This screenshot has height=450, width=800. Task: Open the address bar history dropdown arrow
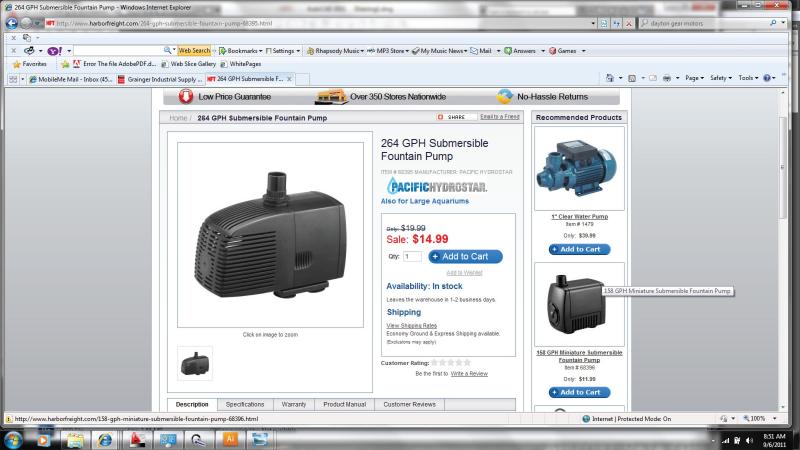coord(593,23)
